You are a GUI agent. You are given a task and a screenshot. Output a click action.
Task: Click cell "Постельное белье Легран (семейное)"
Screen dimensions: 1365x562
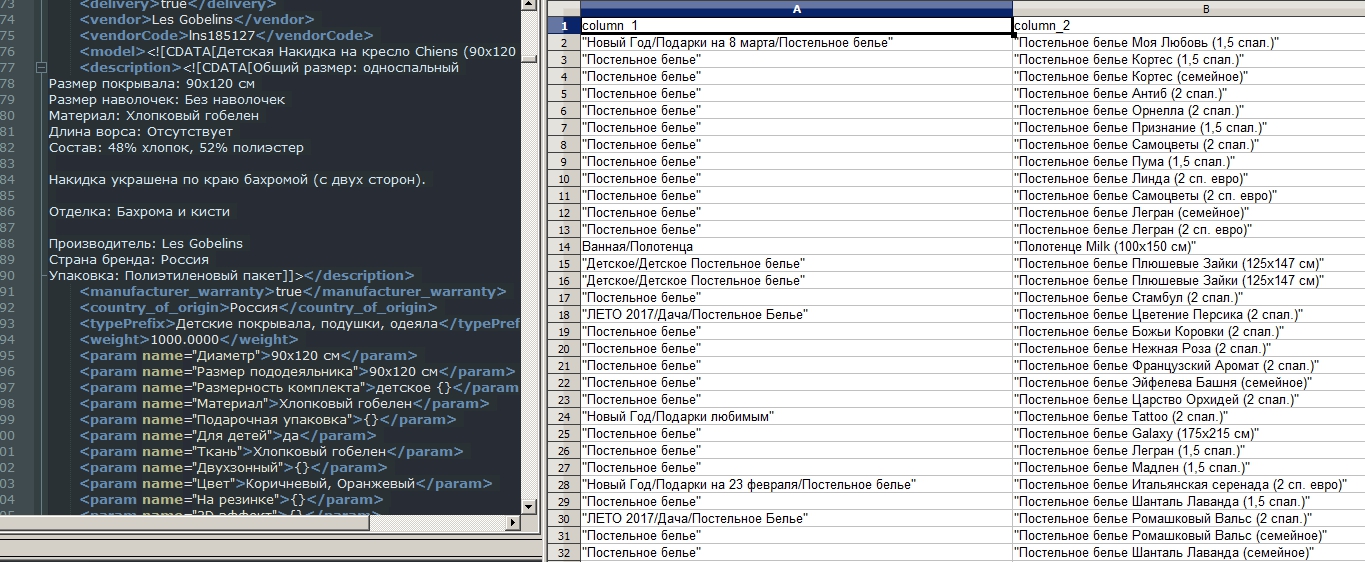pos(1189,213)
